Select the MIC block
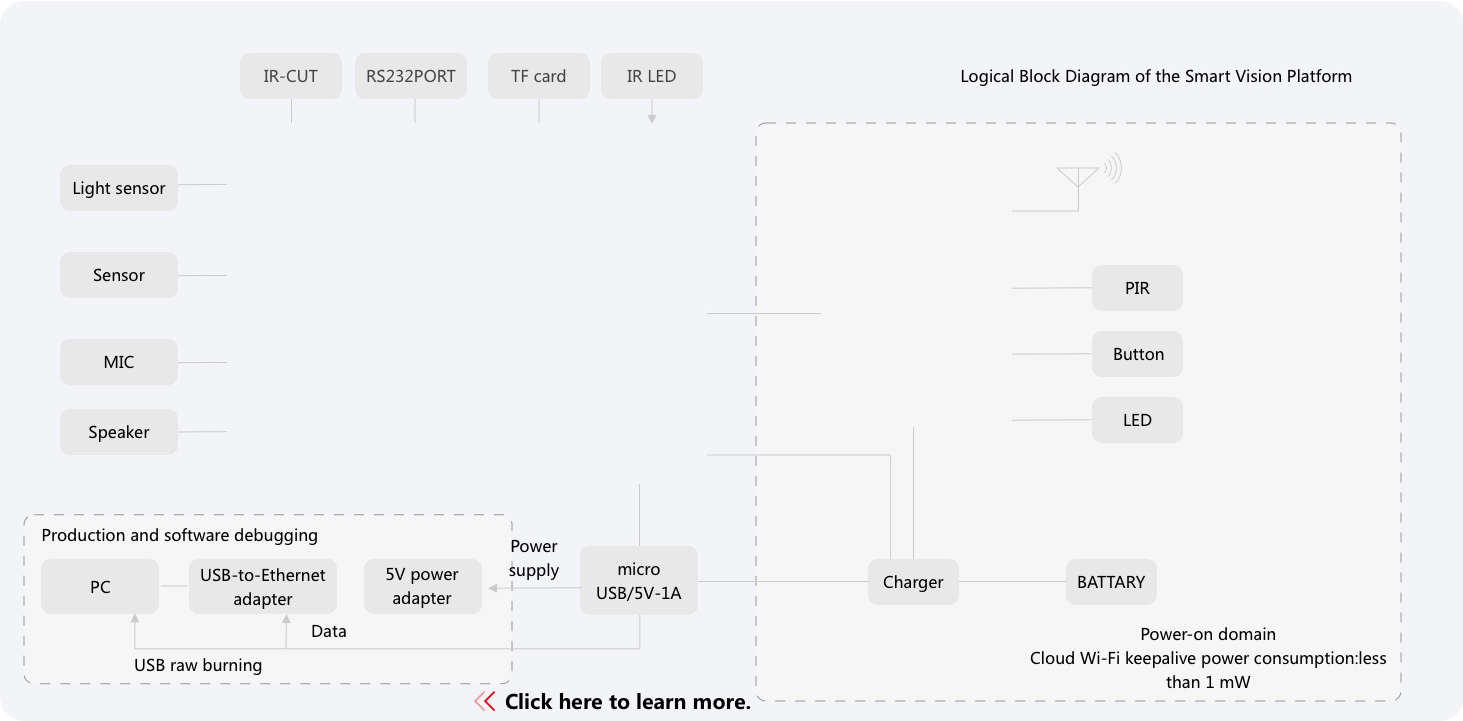 pos(119,362)
